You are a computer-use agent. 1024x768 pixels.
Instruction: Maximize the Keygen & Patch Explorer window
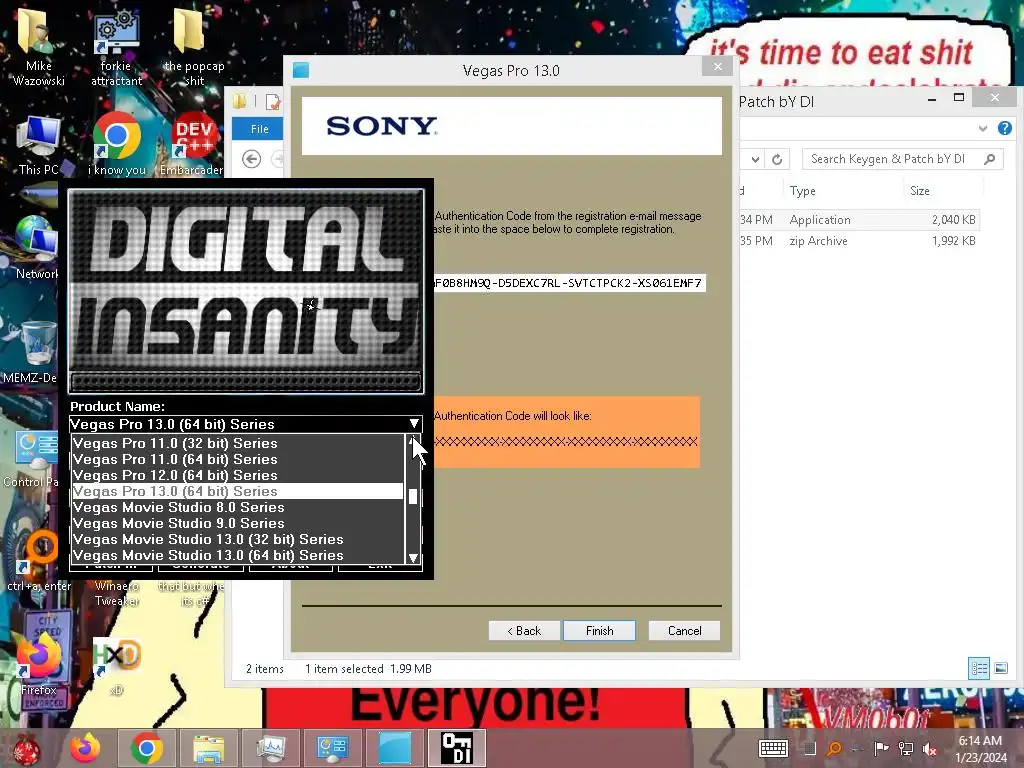pyautogui.click(x=959, y=98)
